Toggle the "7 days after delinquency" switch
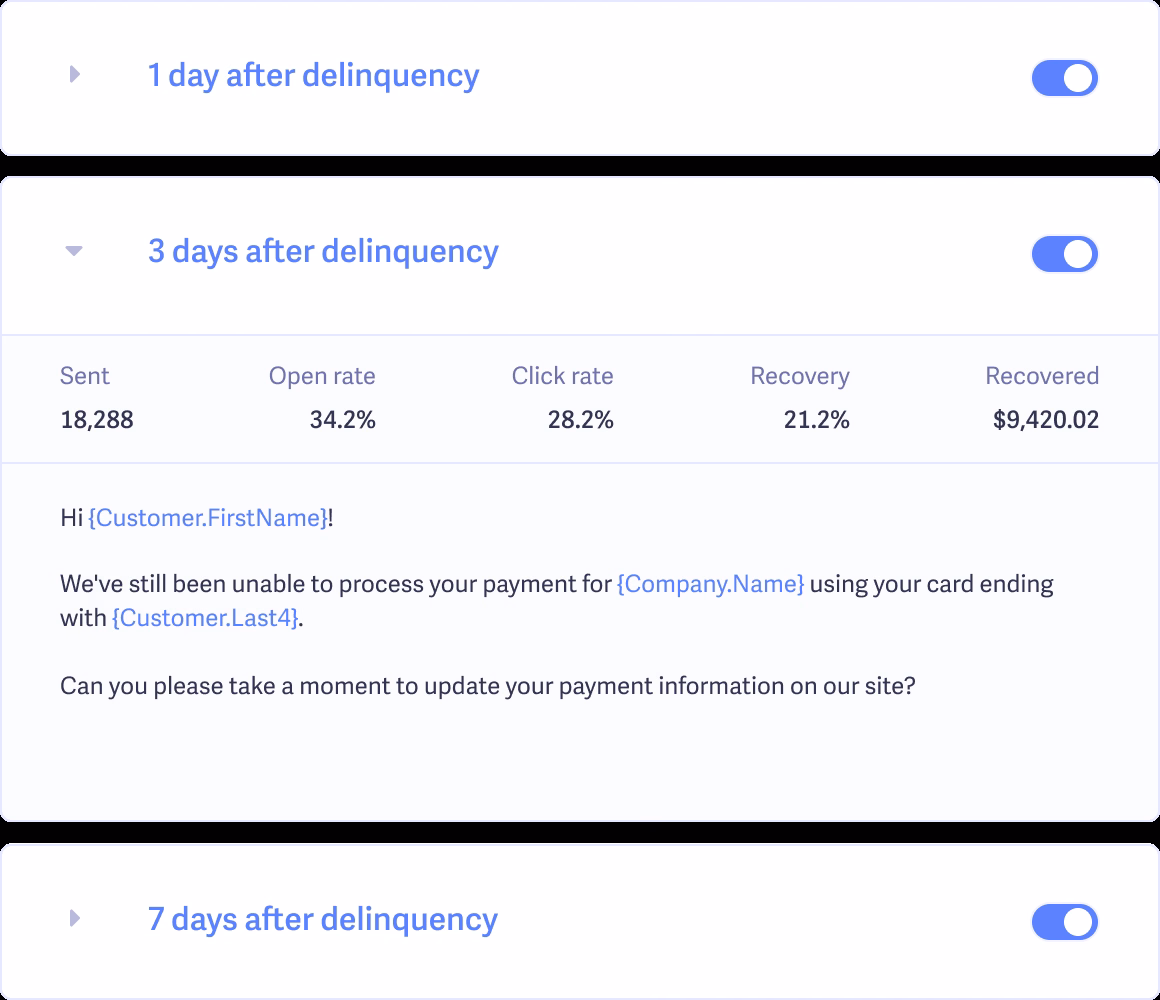 (1064, 922)
